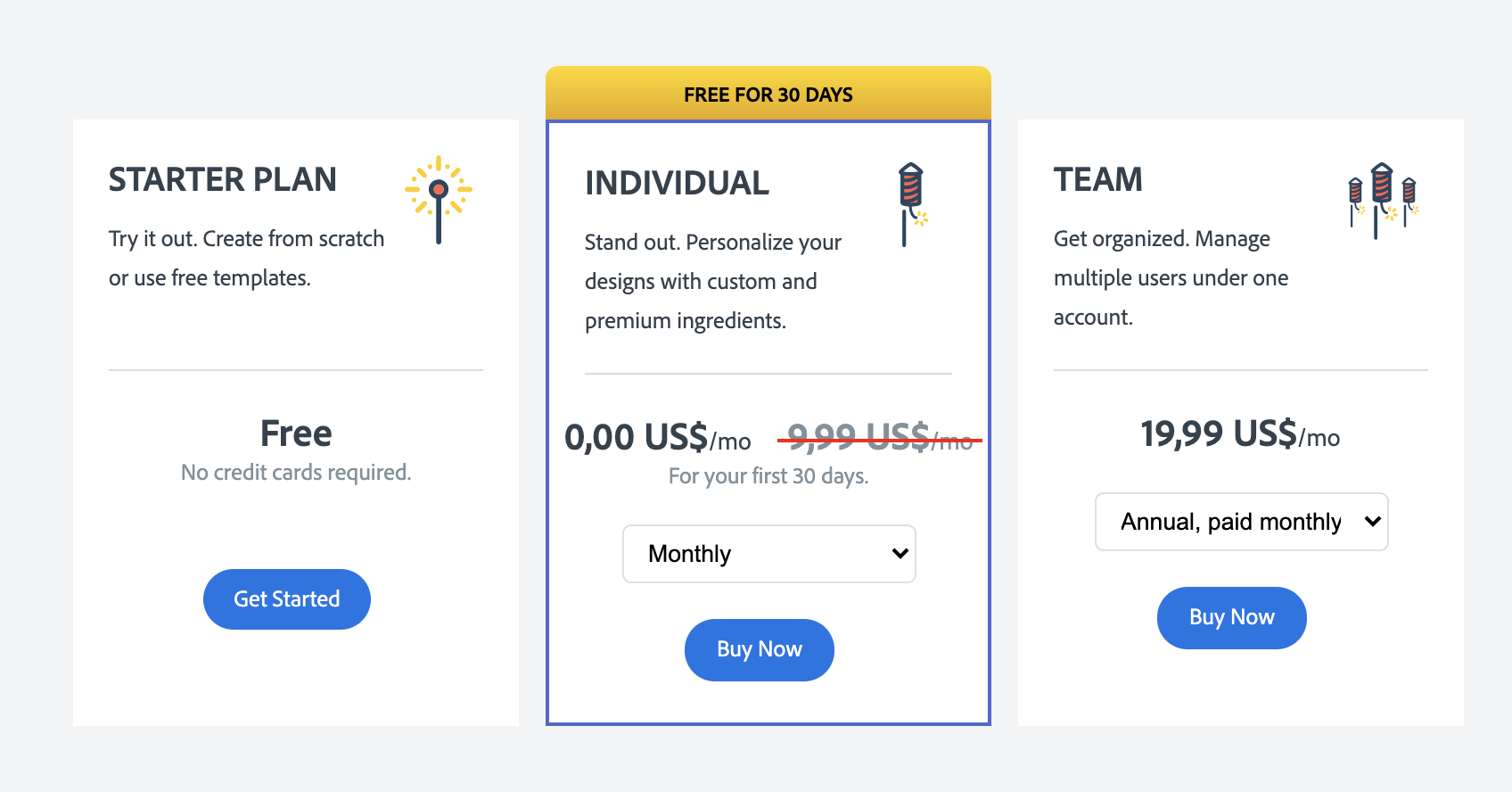Click the 0,00 US$/mo price
The image size is (1512, 792).
point(658,438)
